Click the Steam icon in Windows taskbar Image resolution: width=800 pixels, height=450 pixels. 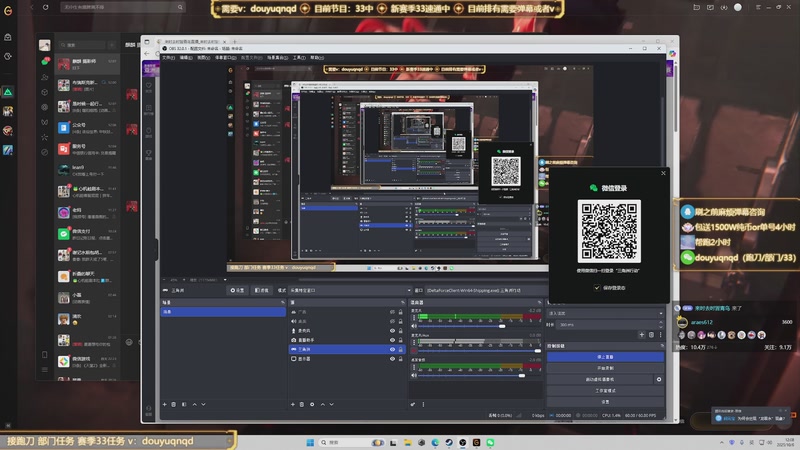(449, 442)
